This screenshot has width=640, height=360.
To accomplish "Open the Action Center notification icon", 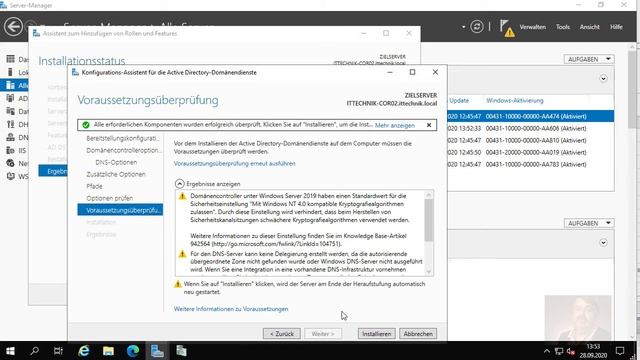I will click(x=620, y=351).
